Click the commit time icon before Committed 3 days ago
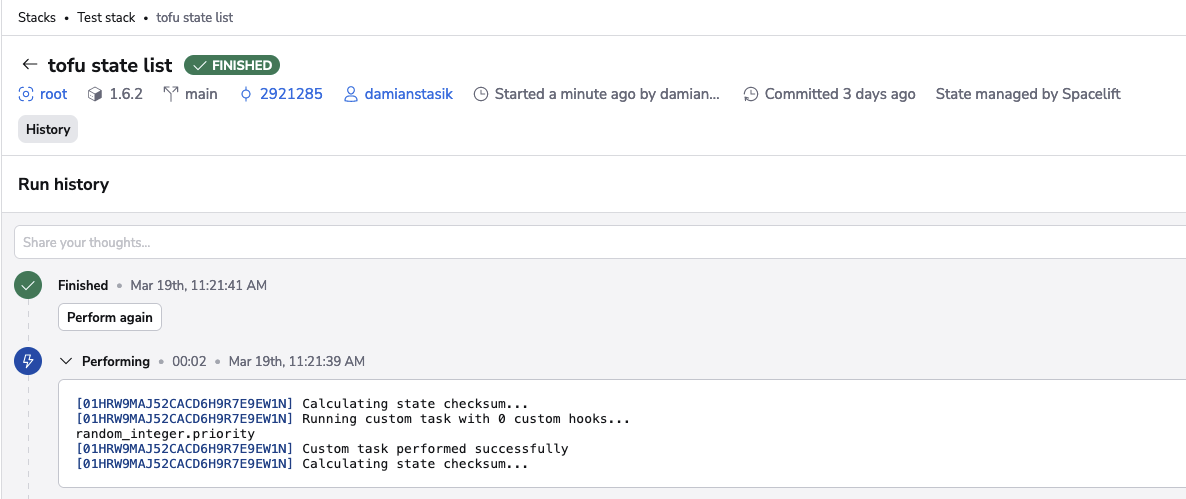Viewport: 1186px width, 499px height. tap(751, 94)
